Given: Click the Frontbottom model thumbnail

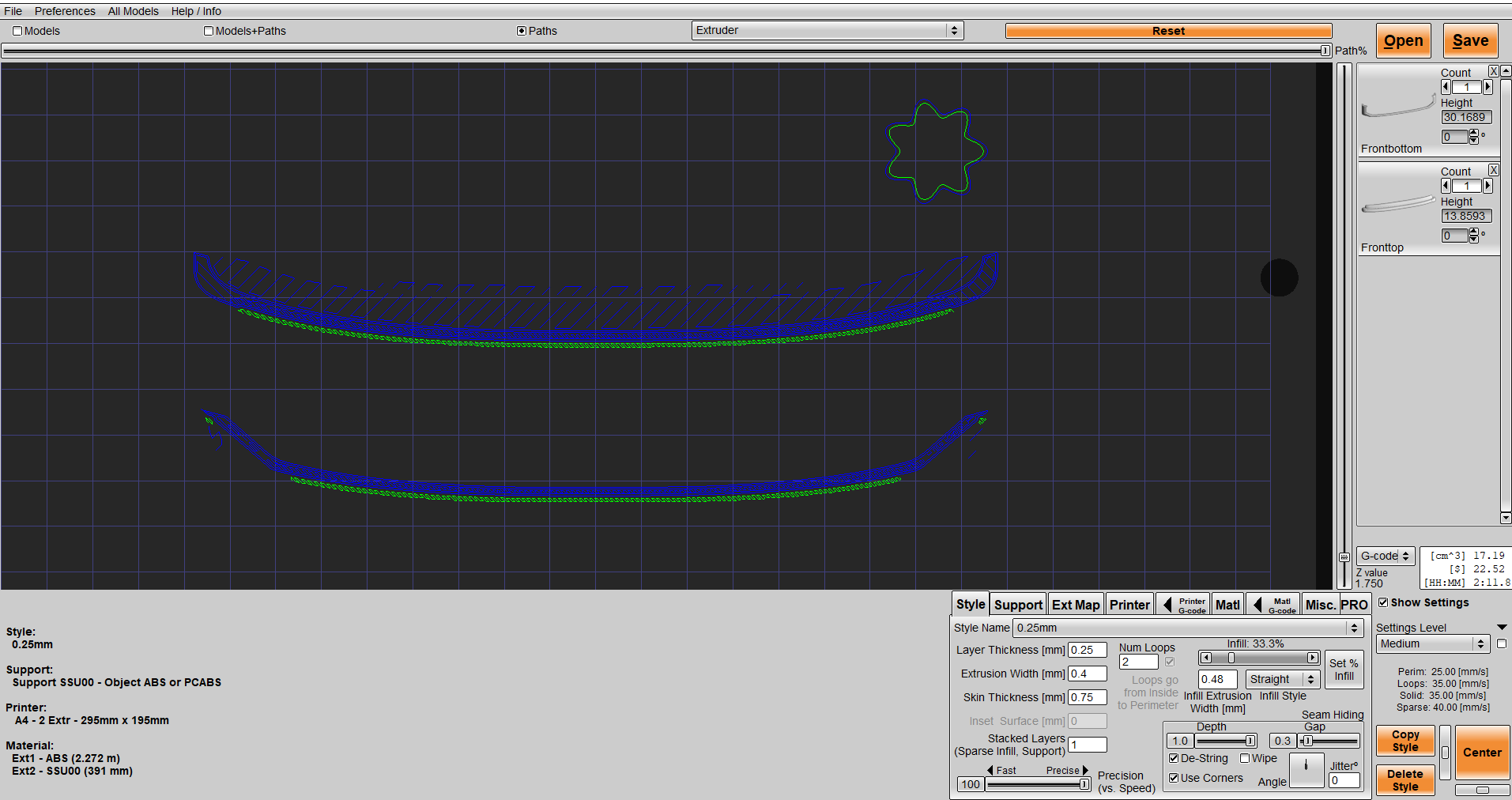Looking at the screenshot, I should click(x=1397, y=107).
